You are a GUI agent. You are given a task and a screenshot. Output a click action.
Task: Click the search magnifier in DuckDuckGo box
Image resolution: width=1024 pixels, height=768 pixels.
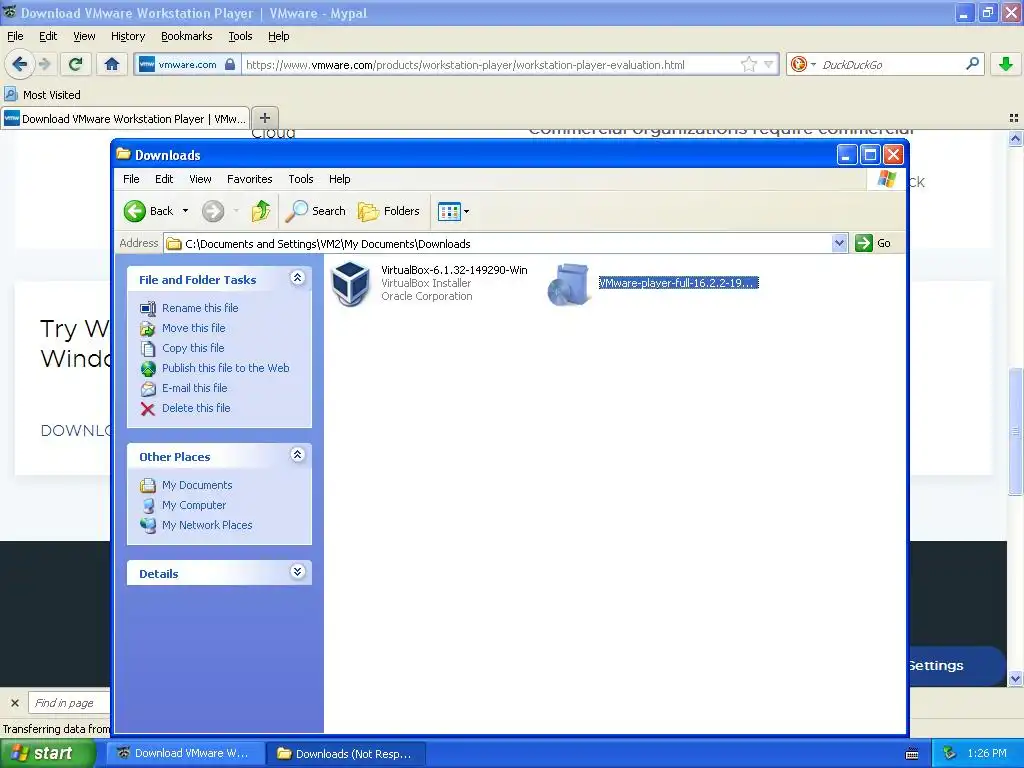pyautogui.click(x=972, y=64)
